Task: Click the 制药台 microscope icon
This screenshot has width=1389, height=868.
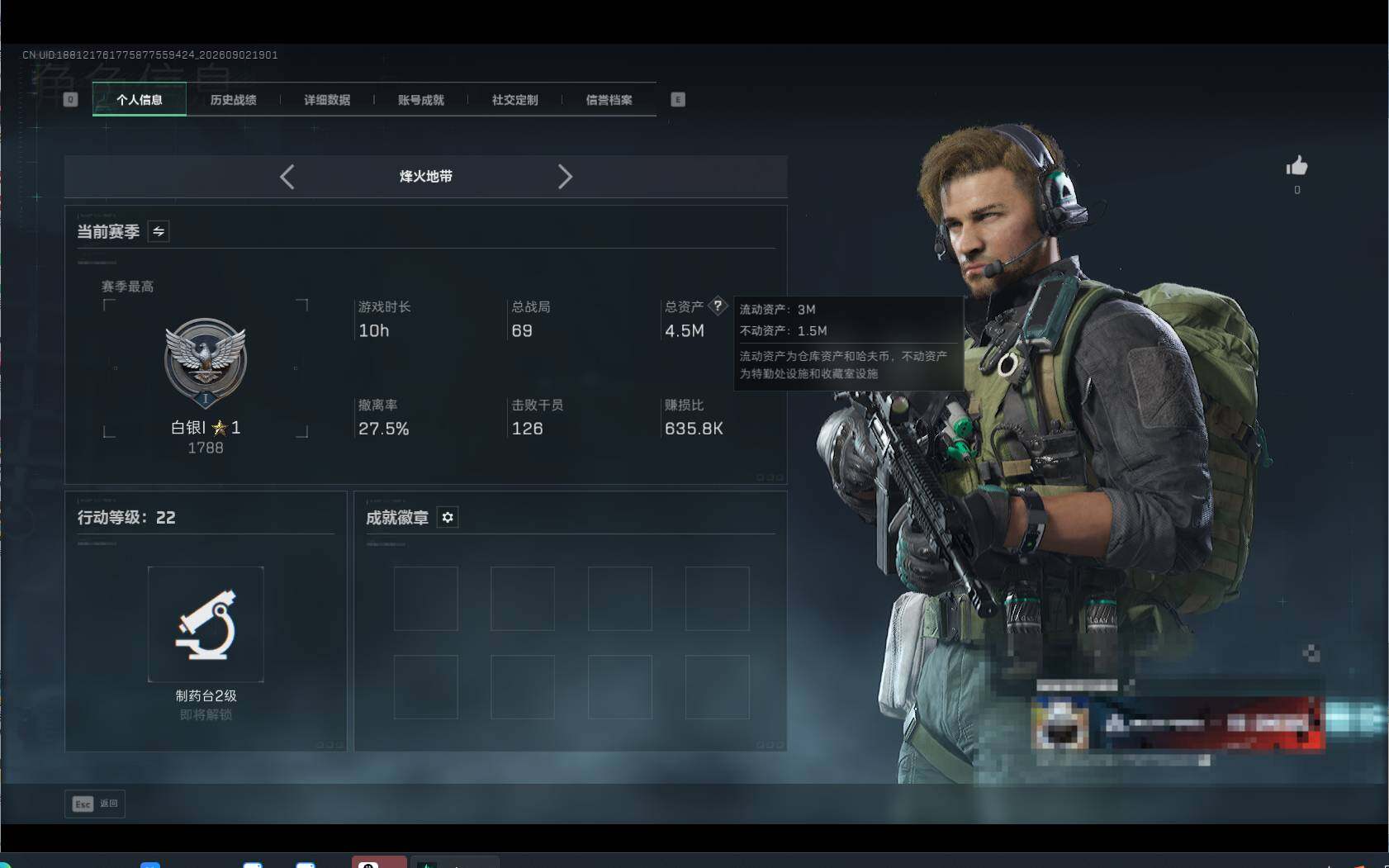Action: [206, 624]
